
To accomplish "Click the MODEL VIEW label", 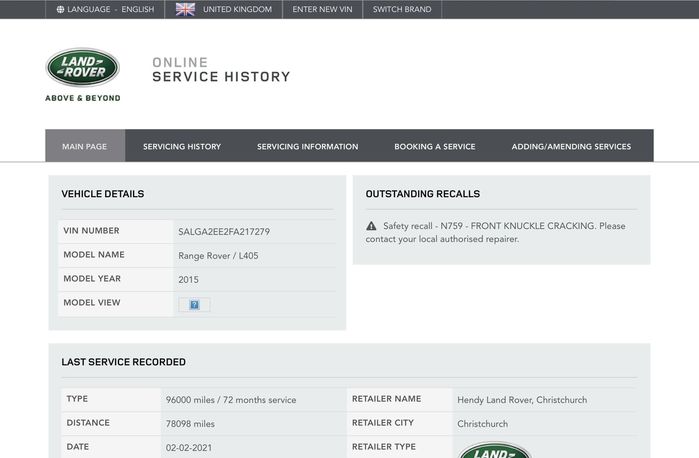I will [92, 302].
